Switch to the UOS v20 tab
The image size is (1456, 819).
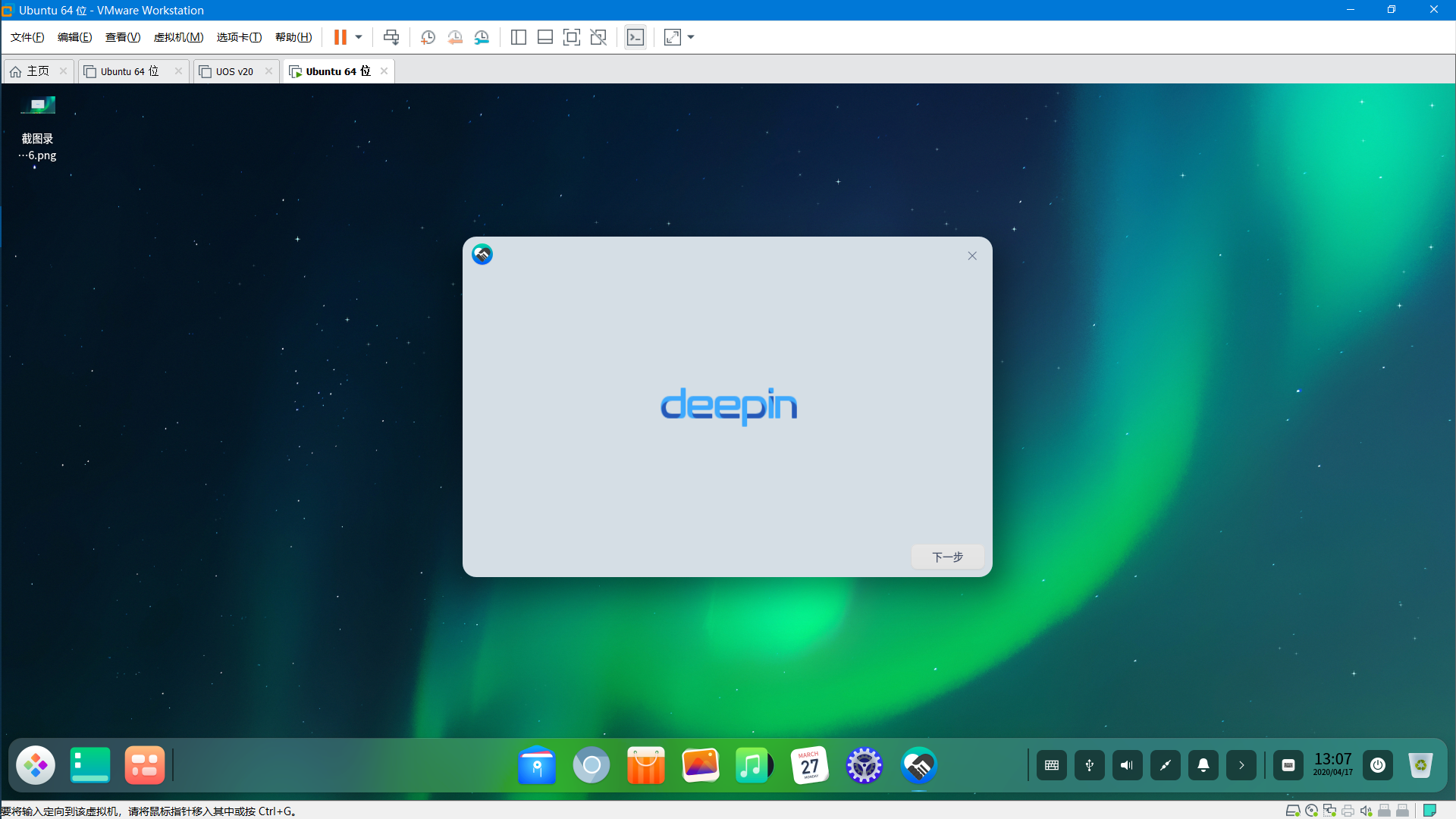[x=234, y=71]
